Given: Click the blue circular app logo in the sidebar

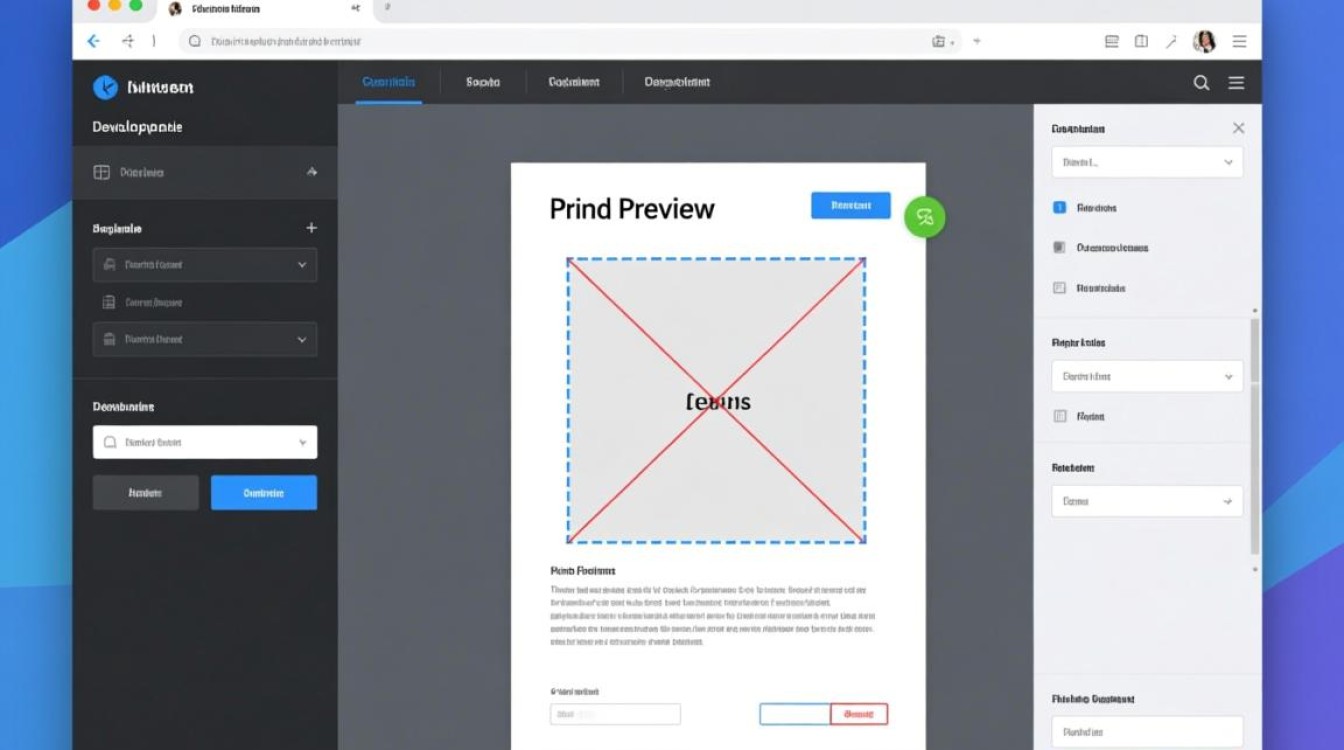Looking at the screenshot, I should [105, 87].
